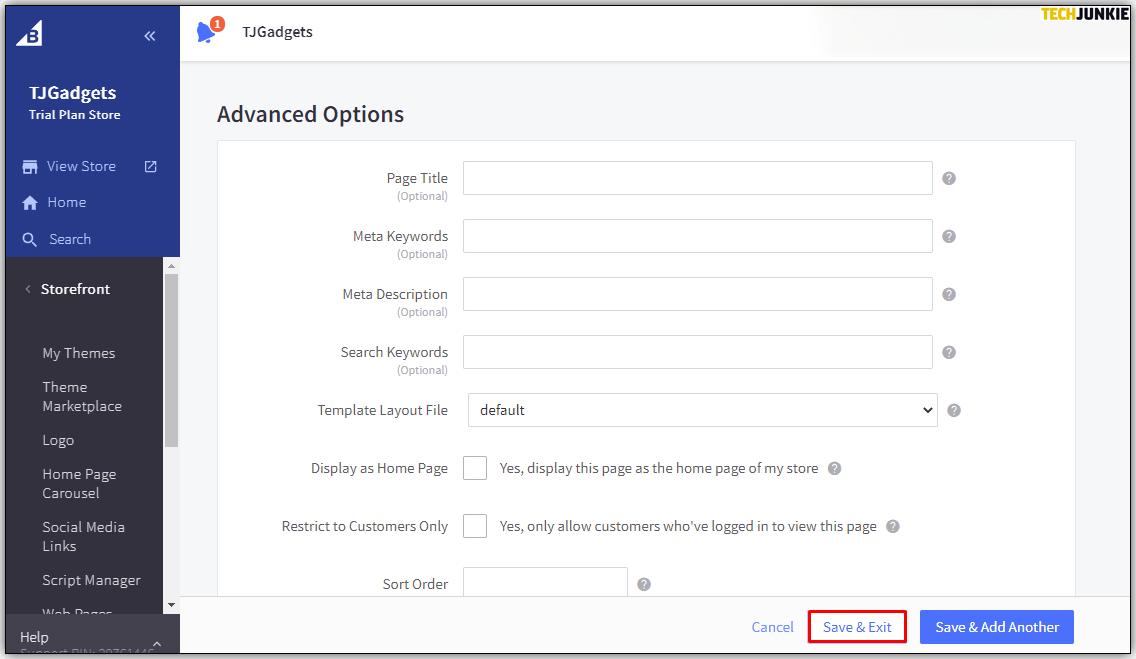Screen dimensions: 1136x659
Task: Click the sidebar scrollbar down arrow
Action: click(x=171, y=605)
